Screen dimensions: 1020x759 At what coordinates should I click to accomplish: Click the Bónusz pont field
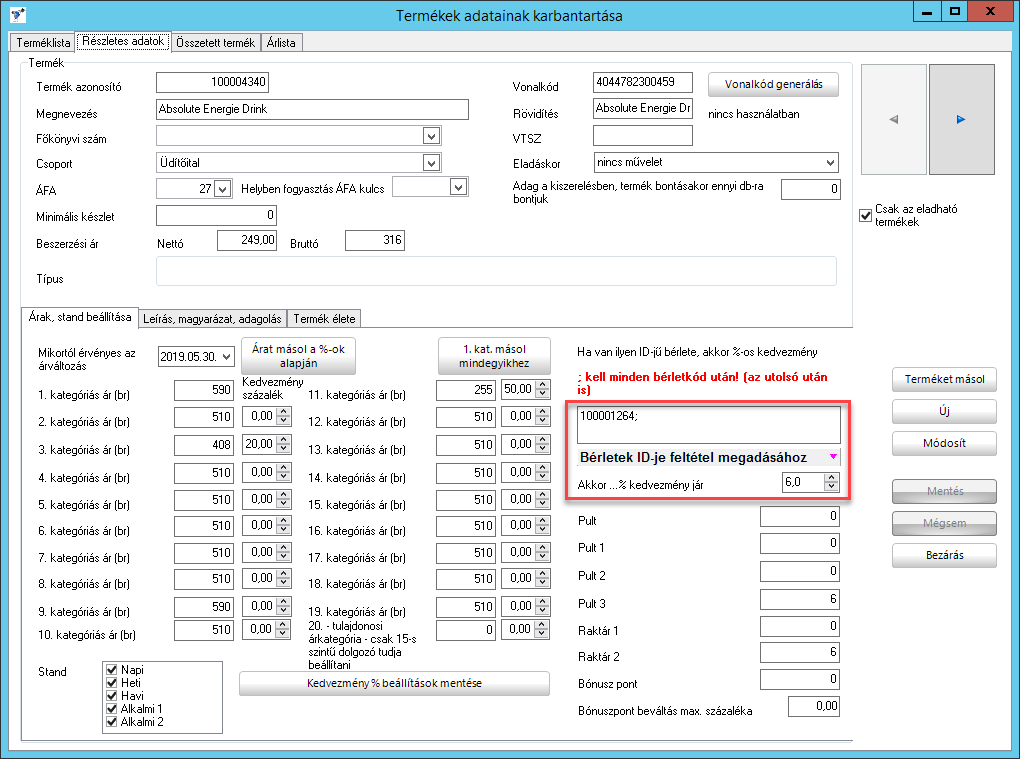click(x=800, y=680)
